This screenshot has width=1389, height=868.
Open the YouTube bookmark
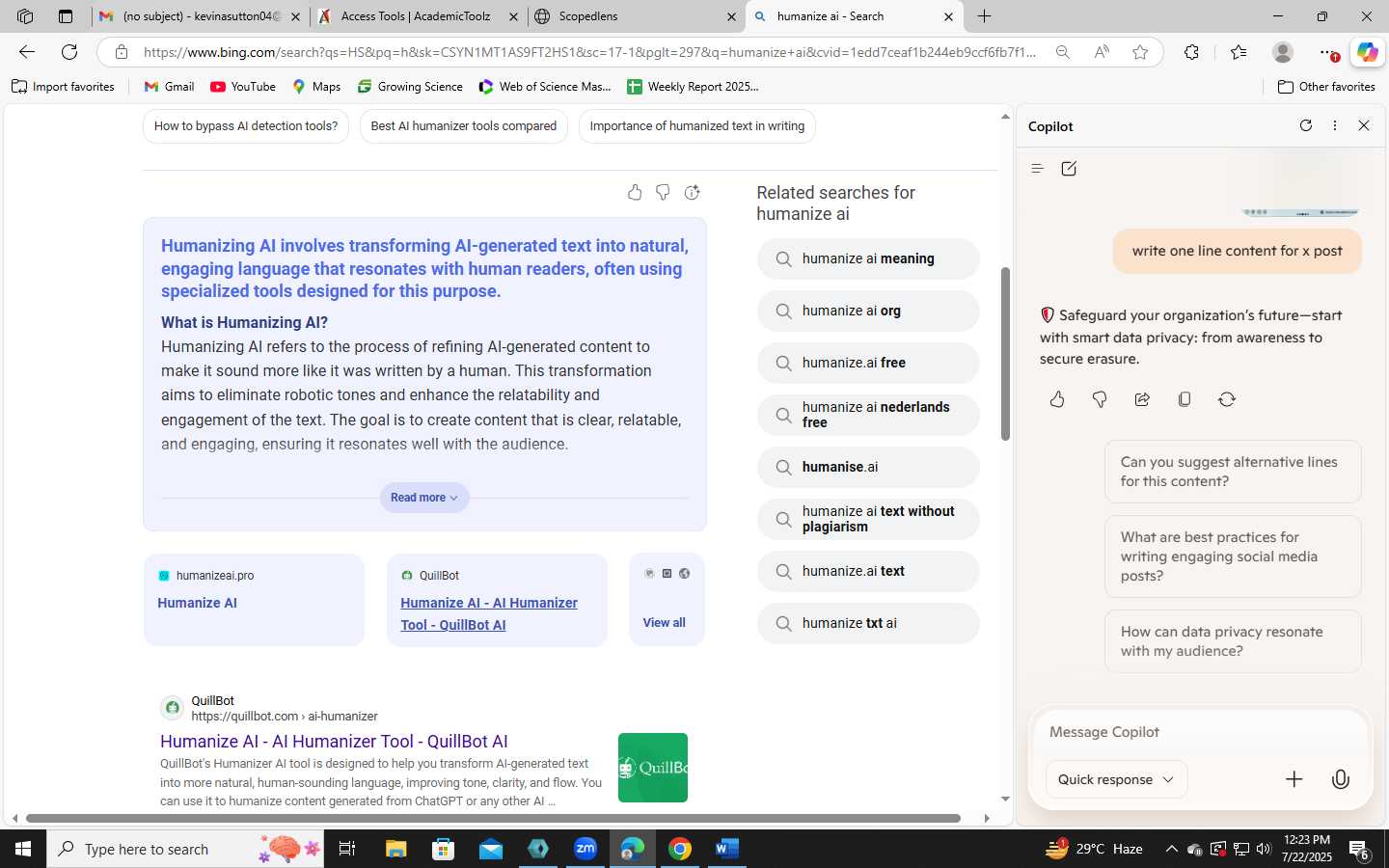point(243,87)
